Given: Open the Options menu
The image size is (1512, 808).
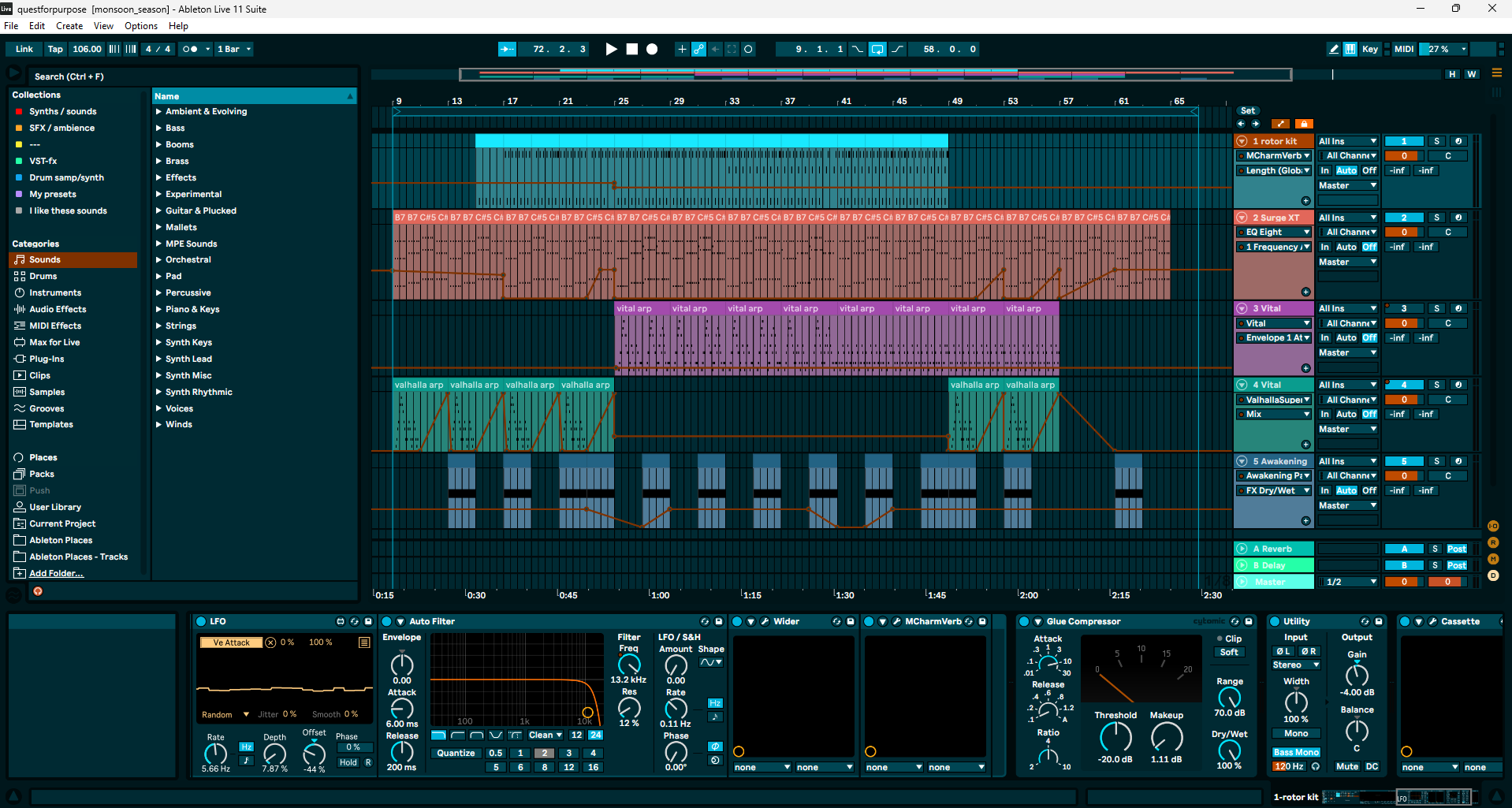Looking at the screenshot, I should point(140,26).
